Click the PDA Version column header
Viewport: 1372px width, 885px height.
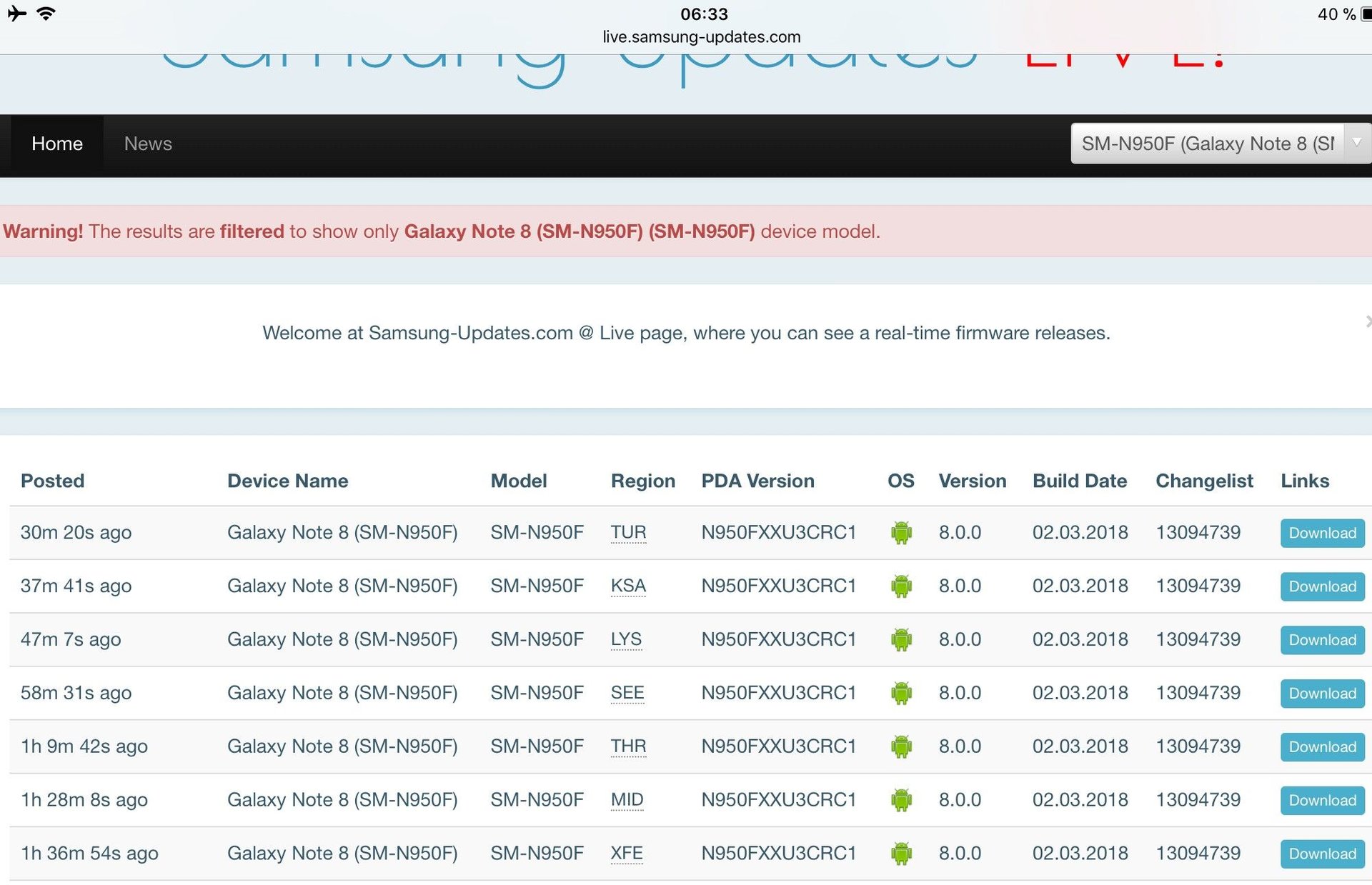point(757,481)
